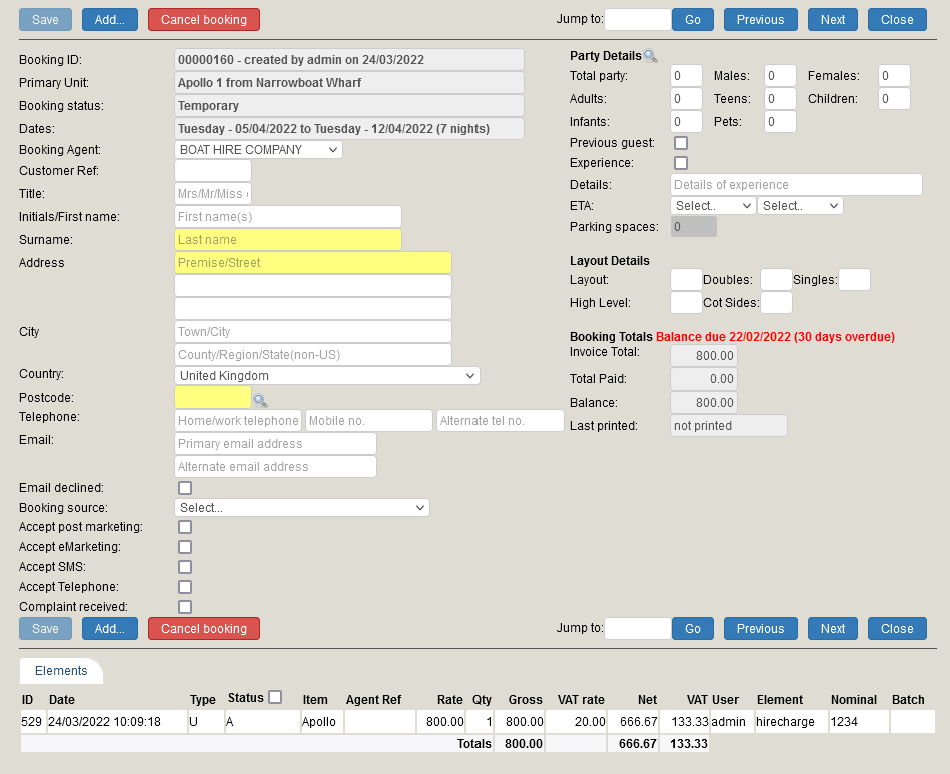
Task: Focus the Primary email address field
Action: (x=275, y=444)
